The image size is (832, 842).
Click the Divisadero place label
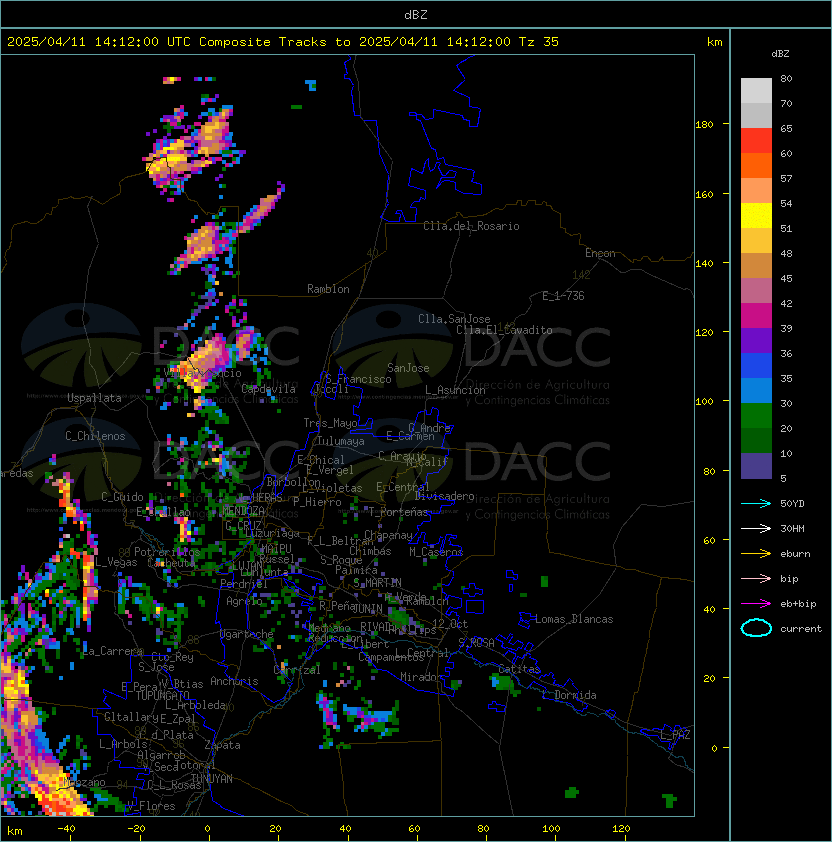(444, 496)
